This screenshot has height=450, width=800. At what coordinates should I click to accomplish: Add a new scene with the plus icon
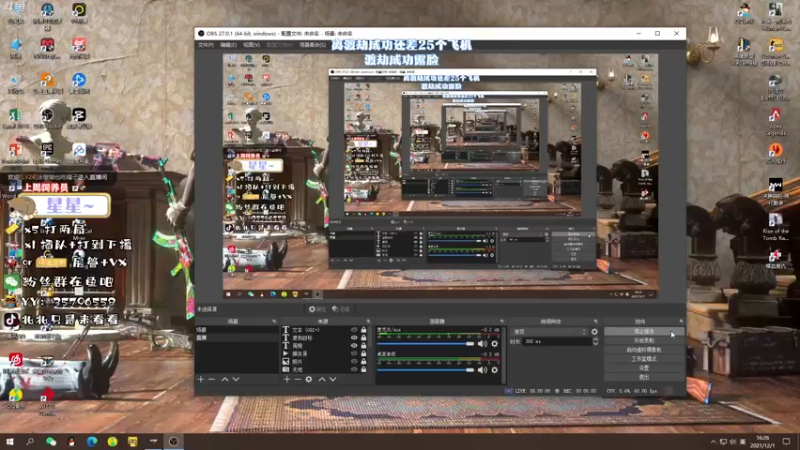[201, 379]
